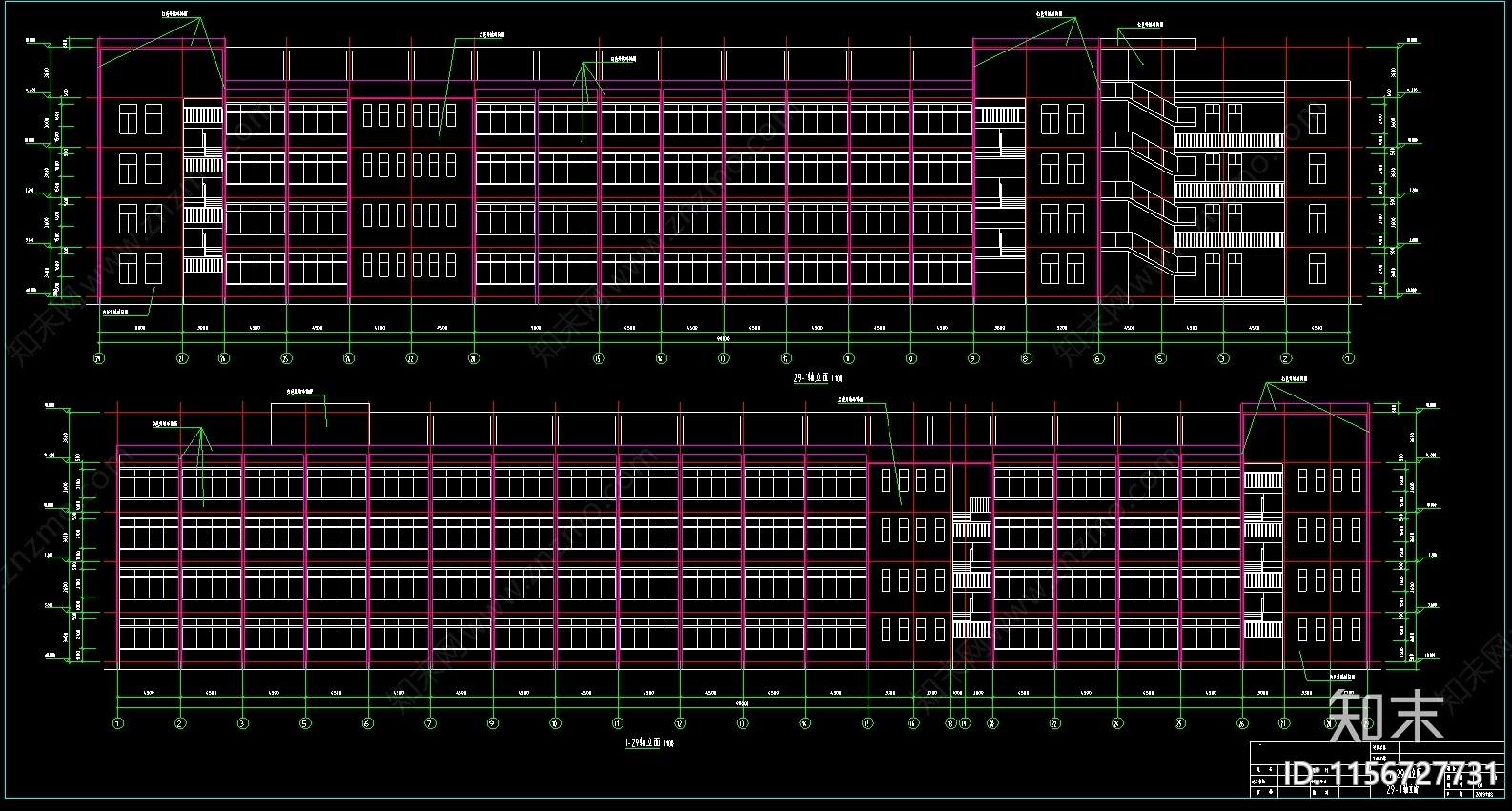1512x811 pixels.
Task: Click axis bubble 6 under the upper elevation
Action: pos(1098,359)
